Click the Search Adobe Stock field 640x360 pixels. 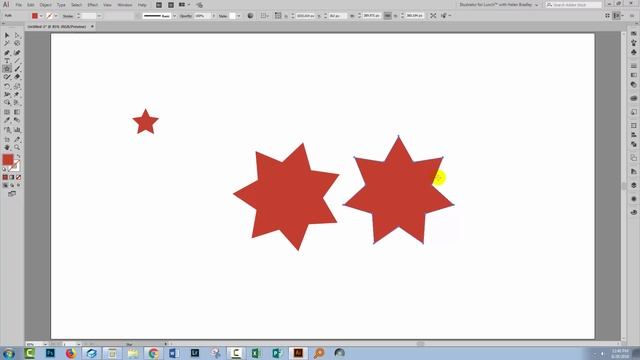573,5
